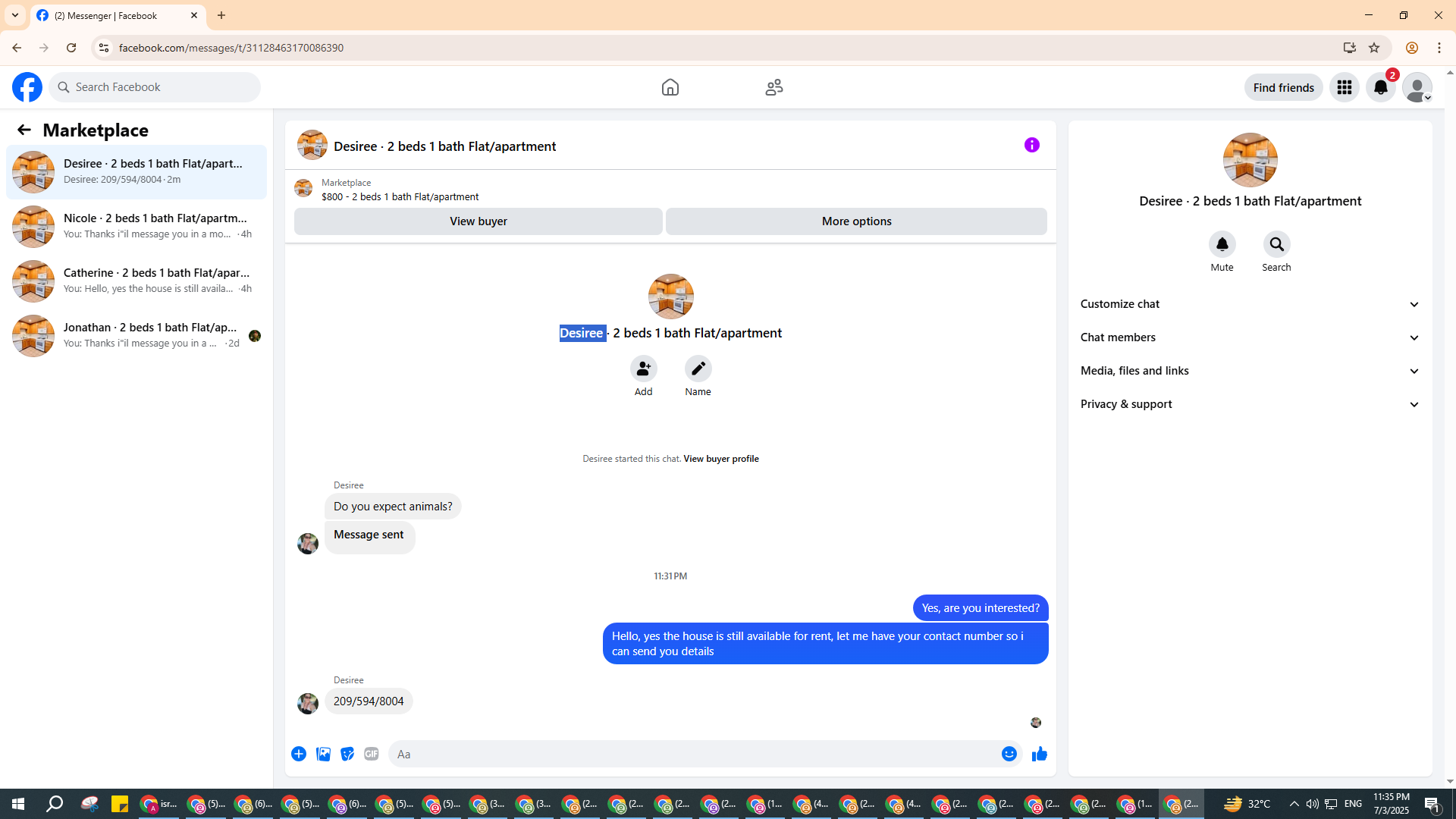
Task: Open View buyer profile link
Action: click(x=720, y=459)
